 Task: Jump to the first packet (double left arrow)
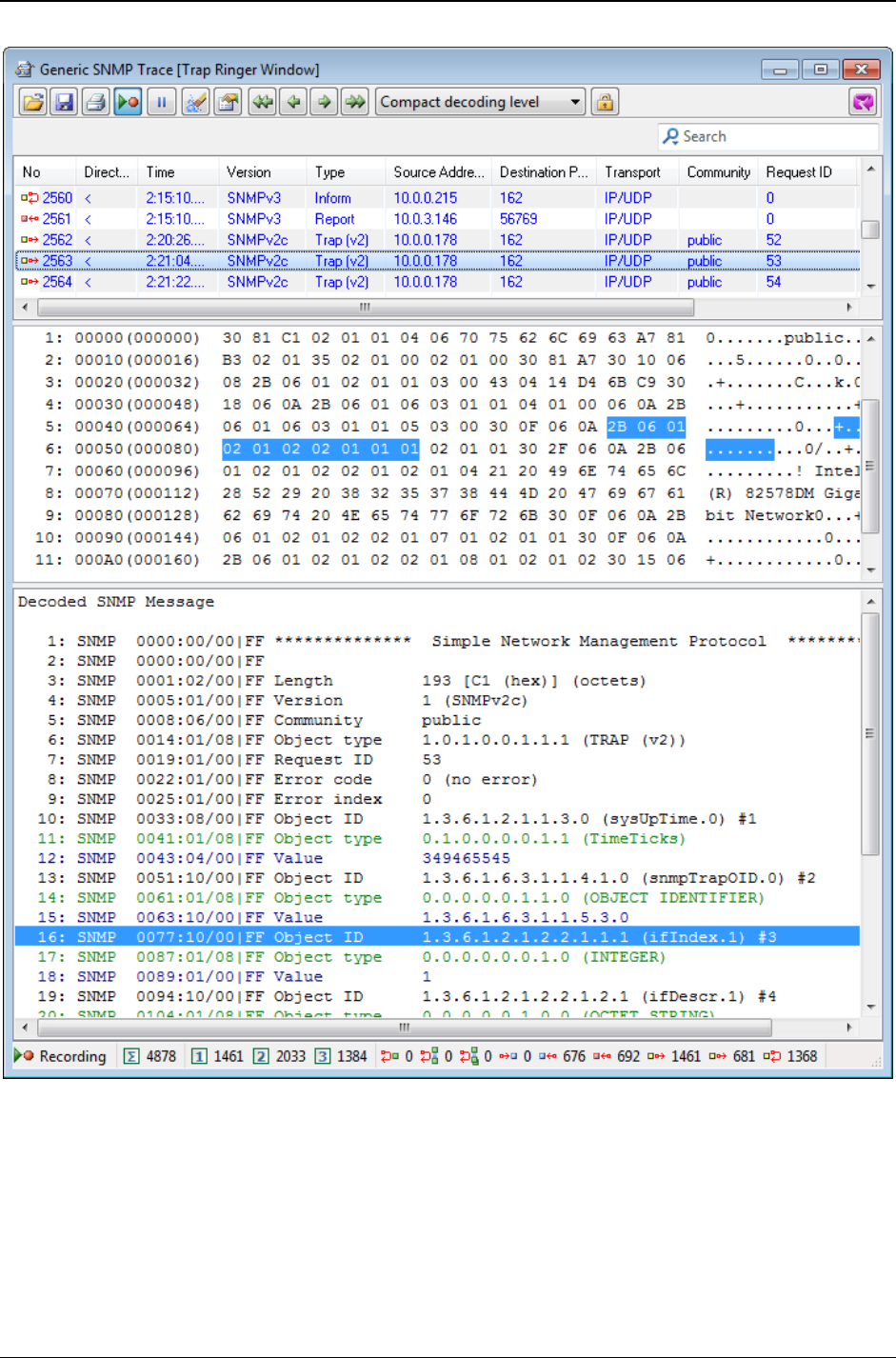[x=263, y=102]
